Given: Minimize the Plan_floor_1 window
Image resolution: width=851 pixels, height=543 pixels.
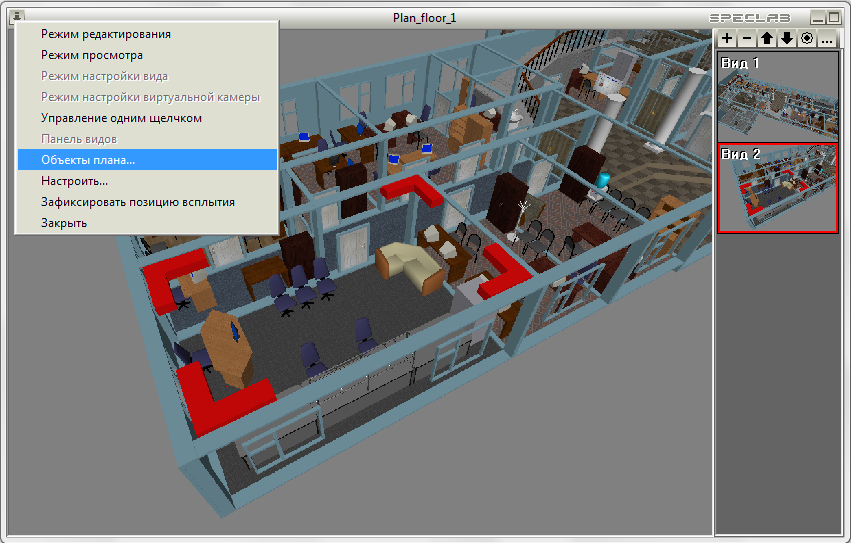Looking at the screenshot, I should pos(818,17).
